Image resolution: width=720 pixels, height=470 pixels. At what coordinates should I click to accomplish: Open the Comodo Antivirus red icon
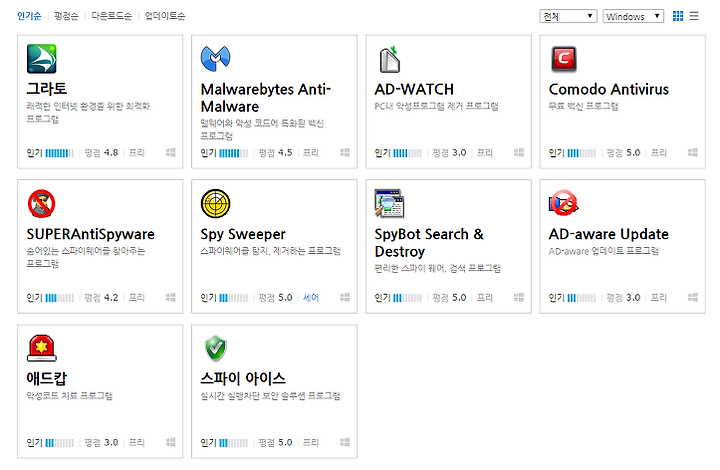click(563, 59)
